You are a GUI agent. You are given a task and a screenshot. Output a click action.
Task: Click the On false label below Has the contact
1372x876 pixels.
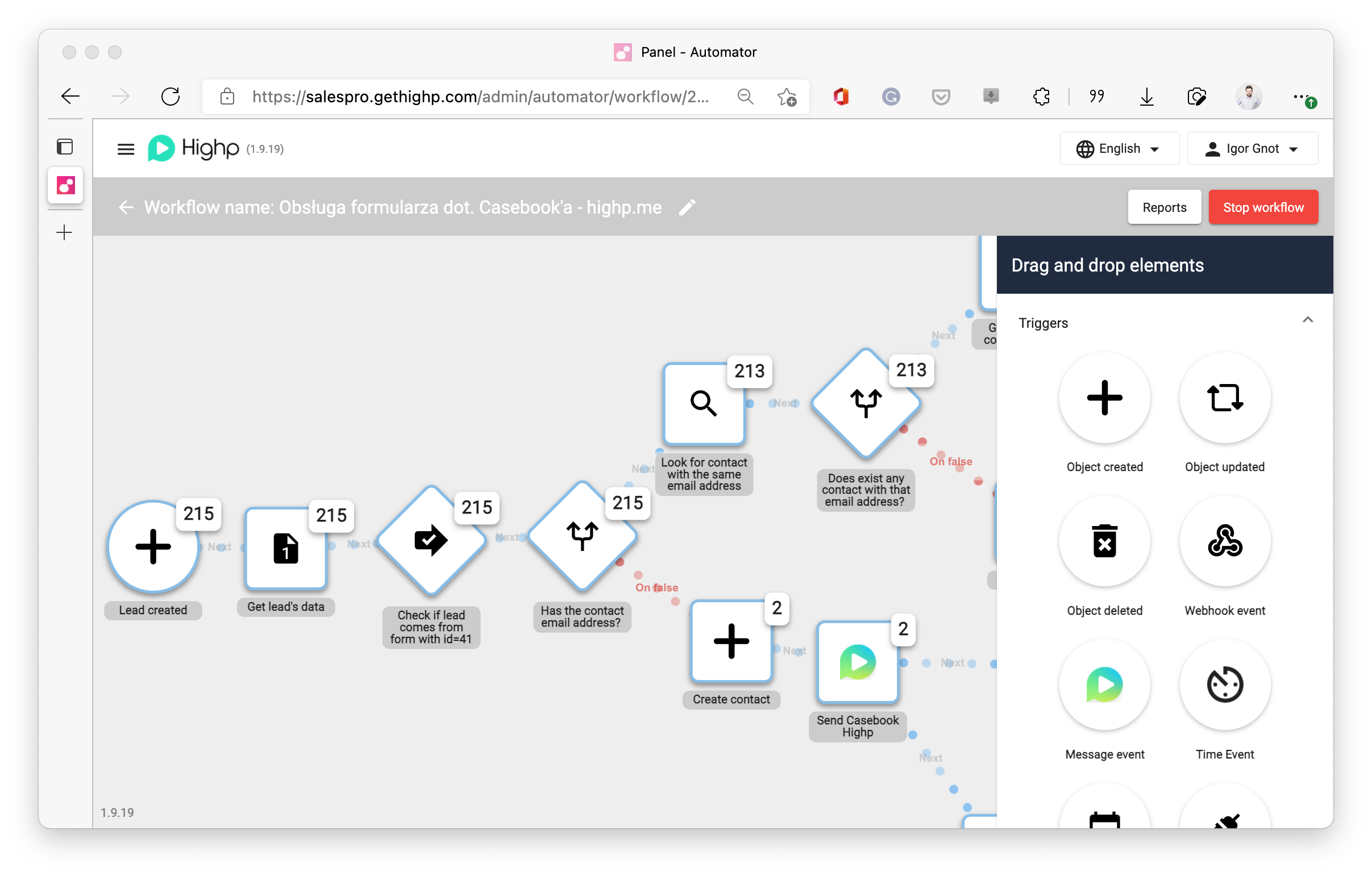point(656,587)
